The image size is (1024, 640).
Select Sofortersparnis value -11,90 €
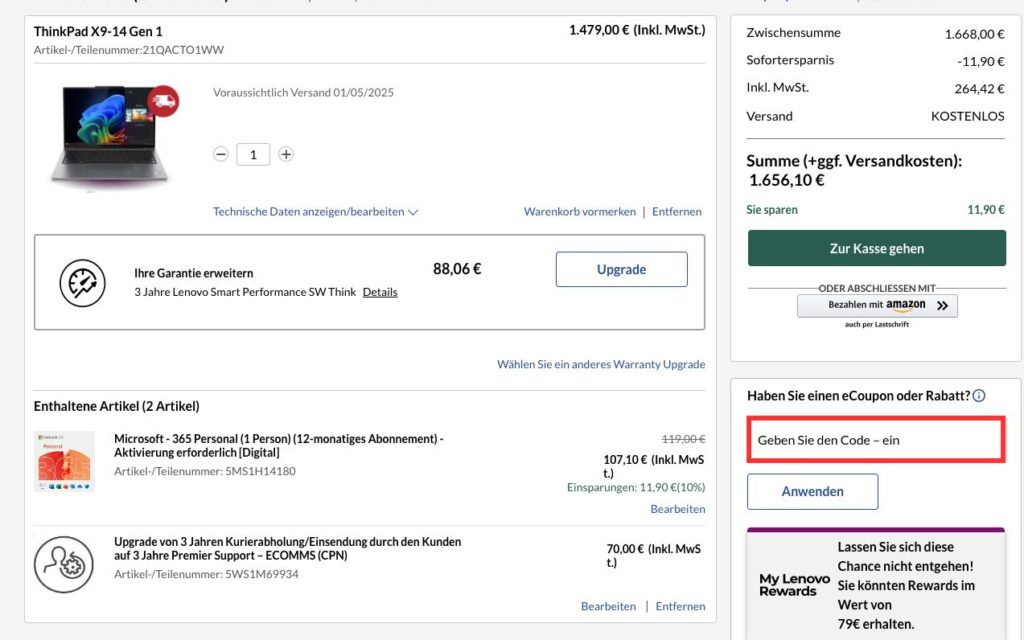pos(981,61)
